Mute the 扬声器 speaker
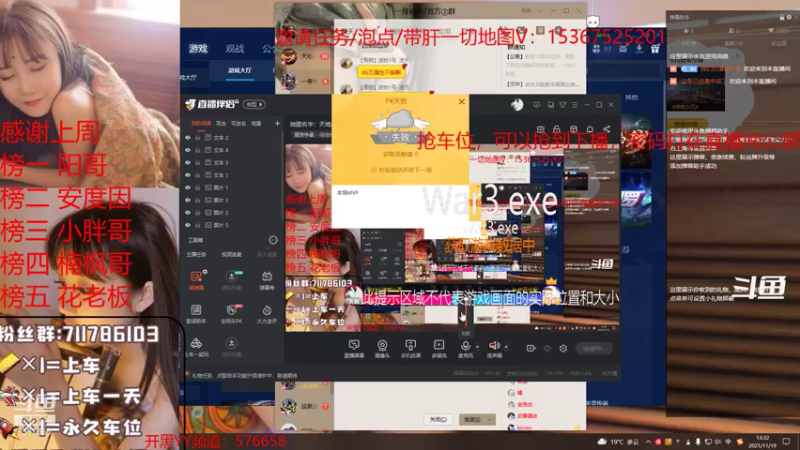The height and width of the screenshot is (450, 800). coord(494,349)
